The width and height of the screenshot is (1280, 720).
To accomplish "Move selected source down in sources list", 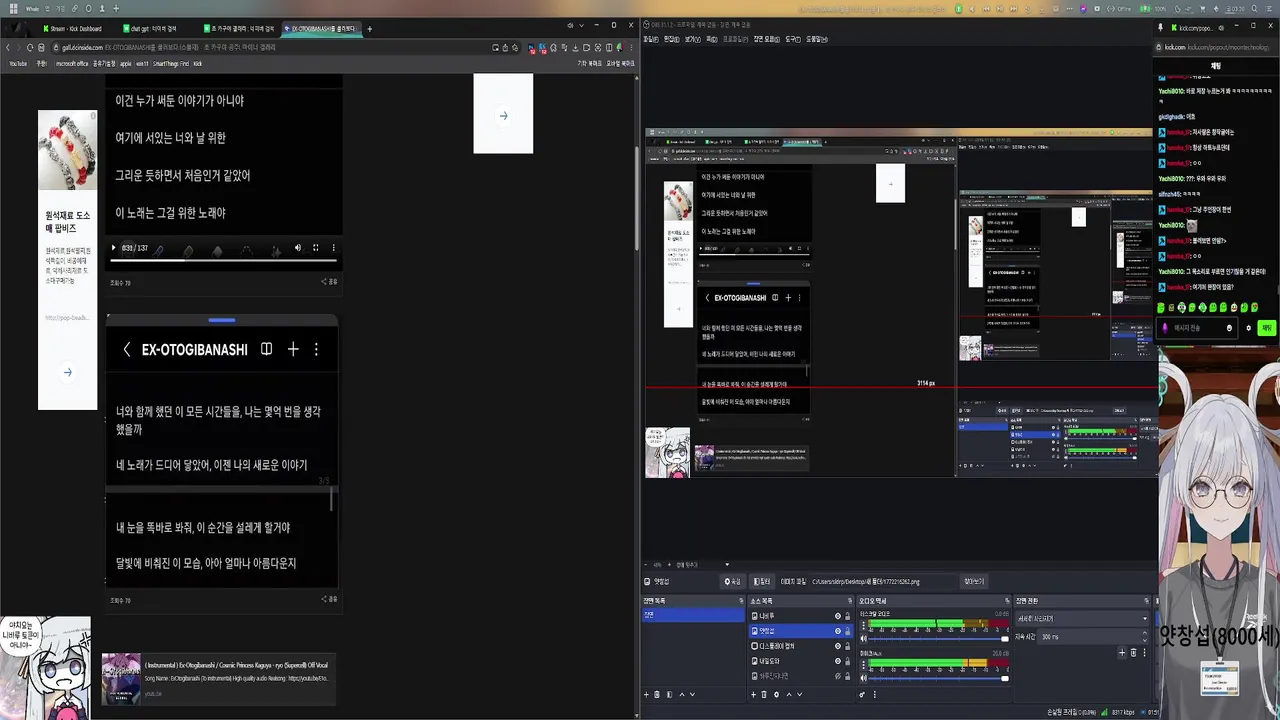I will click(x=799, y=694).
